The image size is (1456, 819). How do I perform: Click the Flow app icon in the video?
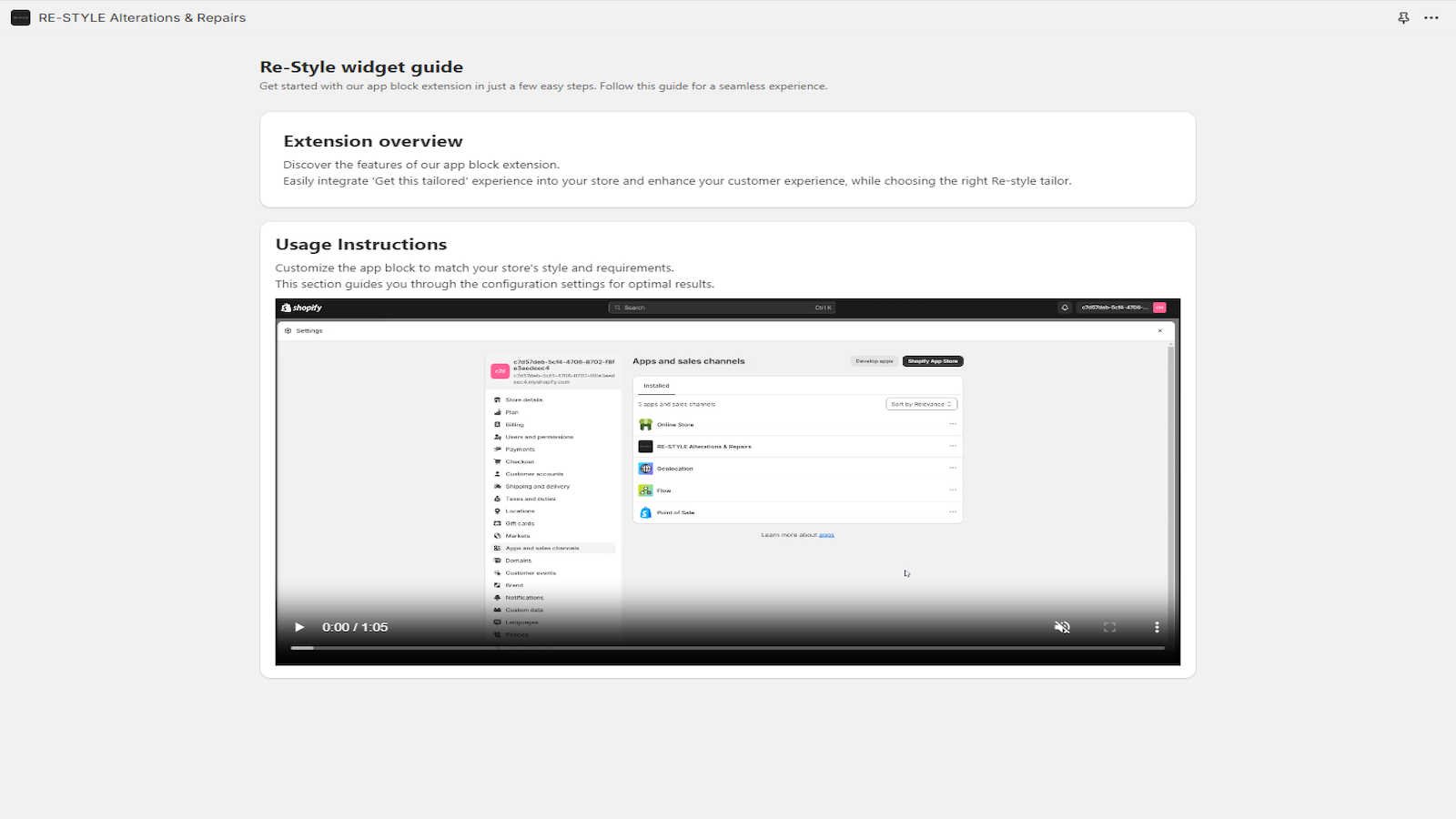[645, 490]
